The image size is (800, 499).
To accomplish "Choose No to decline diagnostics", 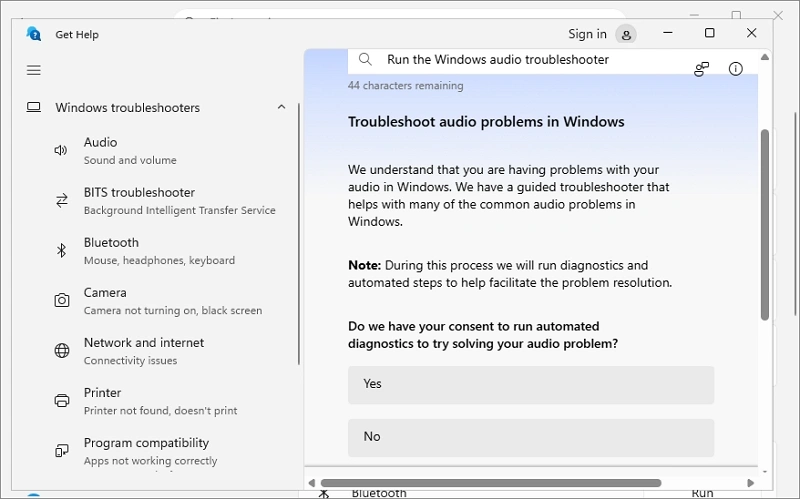I will pos(531,437).
